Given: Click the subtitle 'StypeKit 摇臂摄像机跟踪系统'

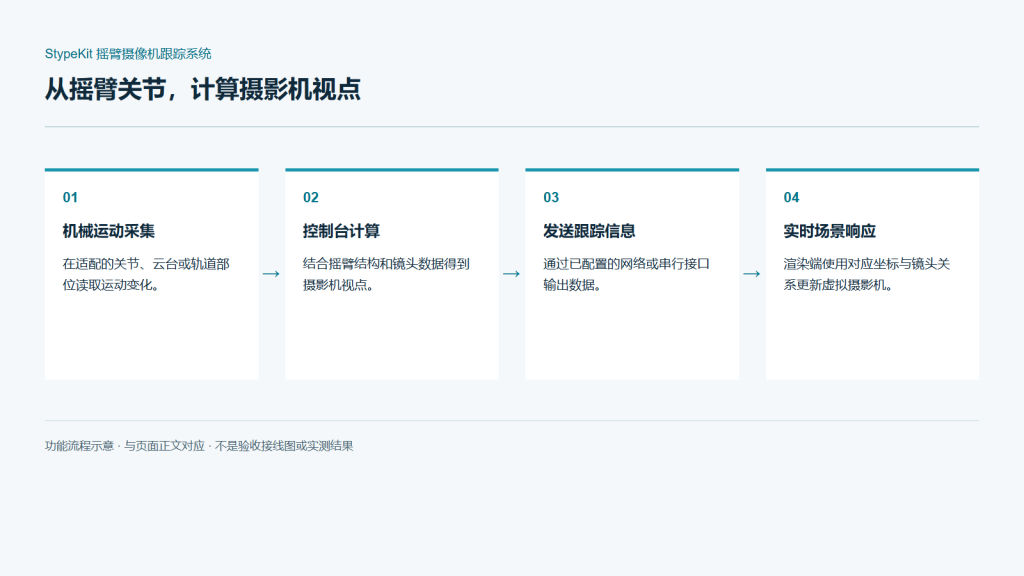Looking at the screenshot, I should pos(128,54).
